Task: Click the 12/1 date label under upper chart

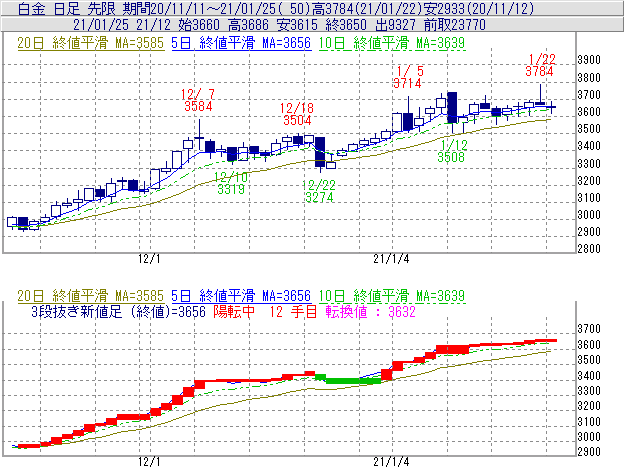Action: (149, 259)
